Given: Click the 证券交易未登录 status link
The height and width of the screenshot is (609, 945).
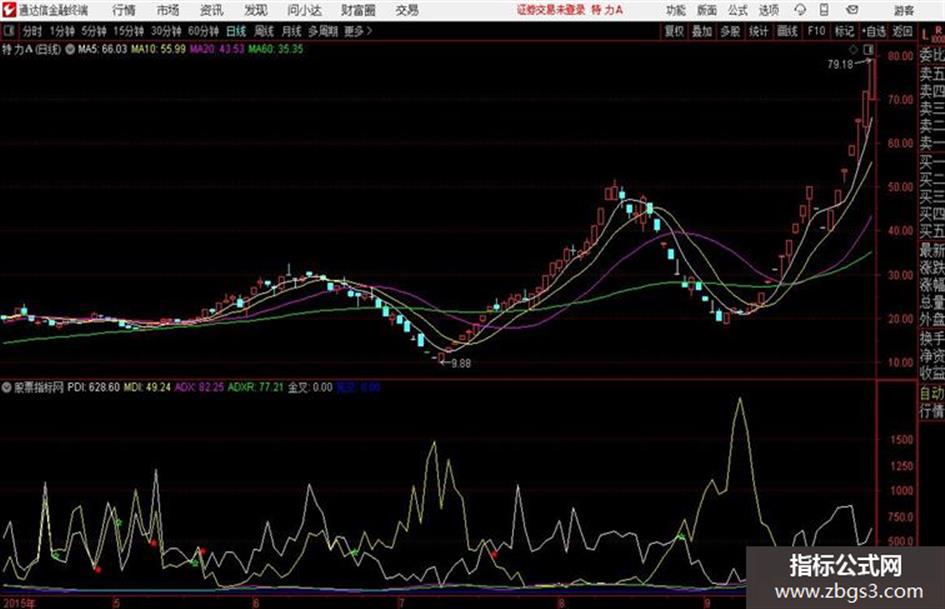Looking at the screenshot, I should tap(551, 10).
